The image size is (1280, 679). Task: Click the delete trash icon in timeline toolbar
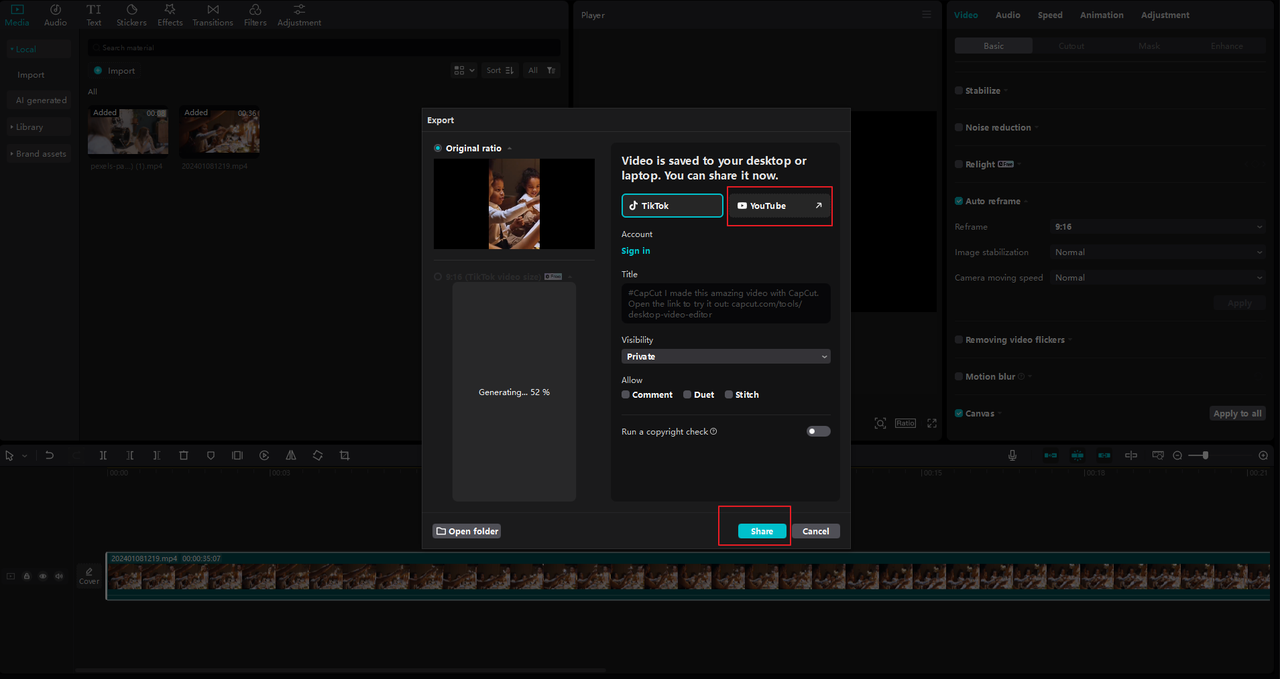(183, 455)
